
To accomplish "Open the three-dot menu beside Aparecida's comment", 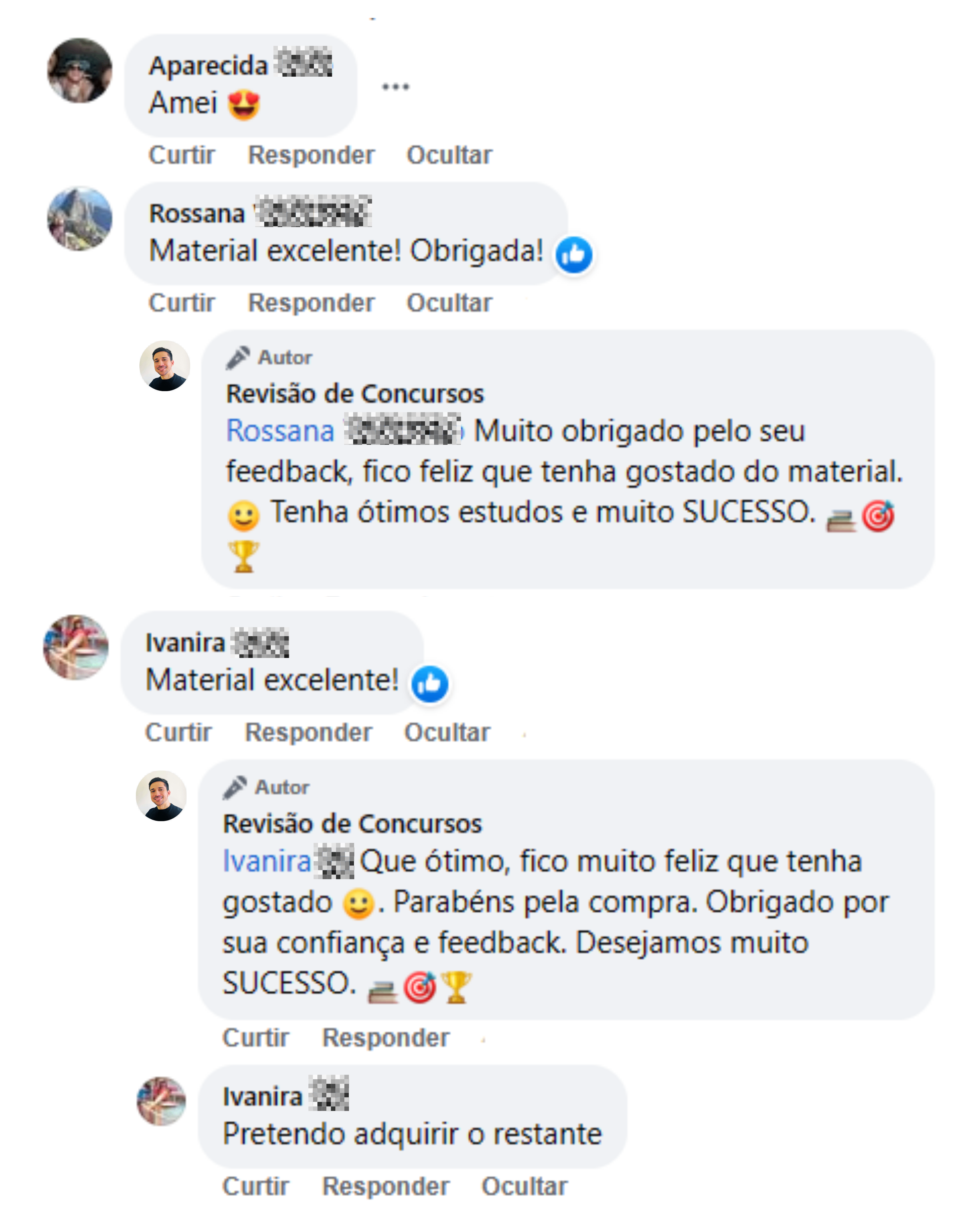I will pos(395,87).
